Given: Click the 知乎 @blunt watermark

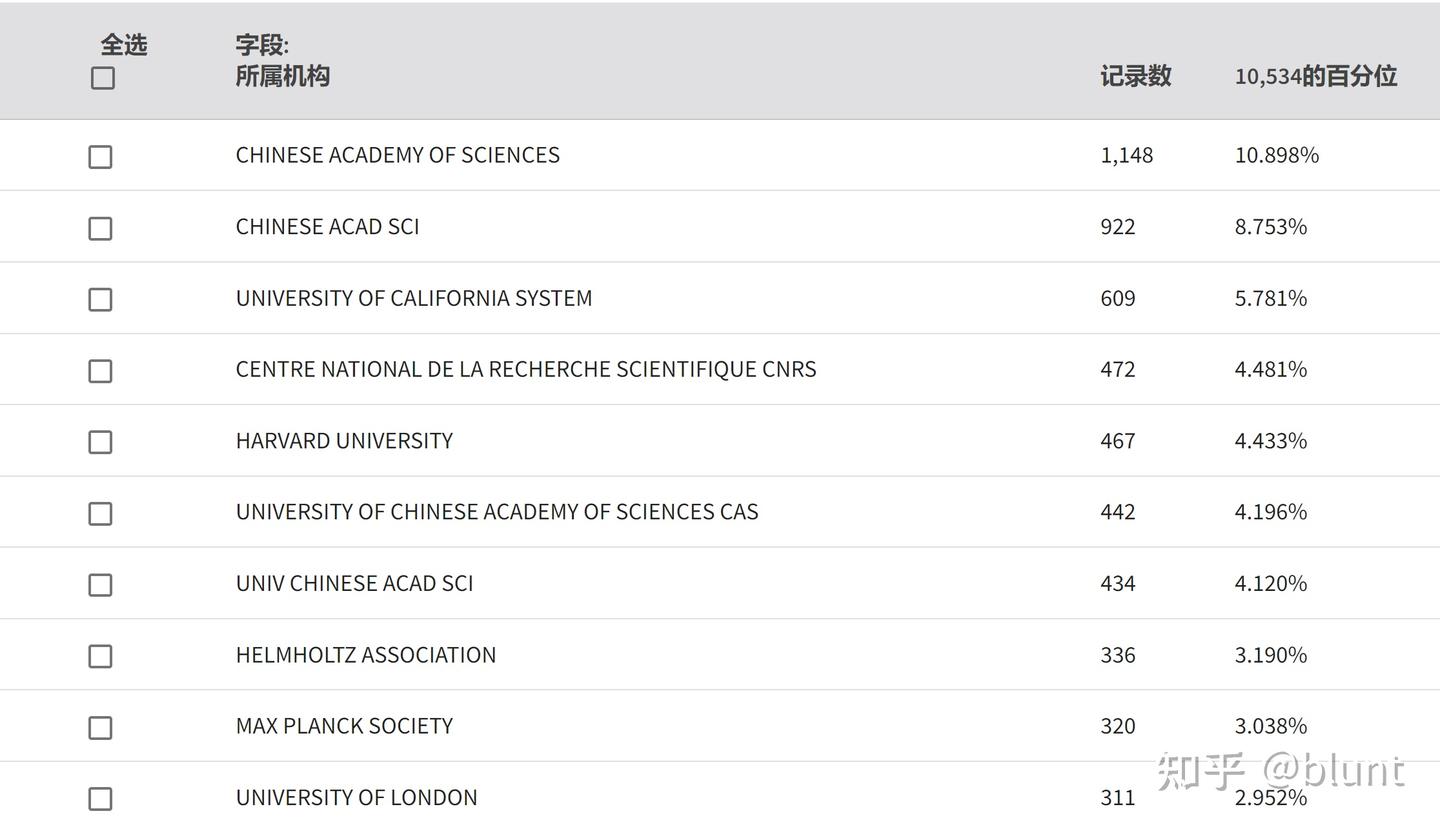Looking at the screenshot, I should [1281, 771].
